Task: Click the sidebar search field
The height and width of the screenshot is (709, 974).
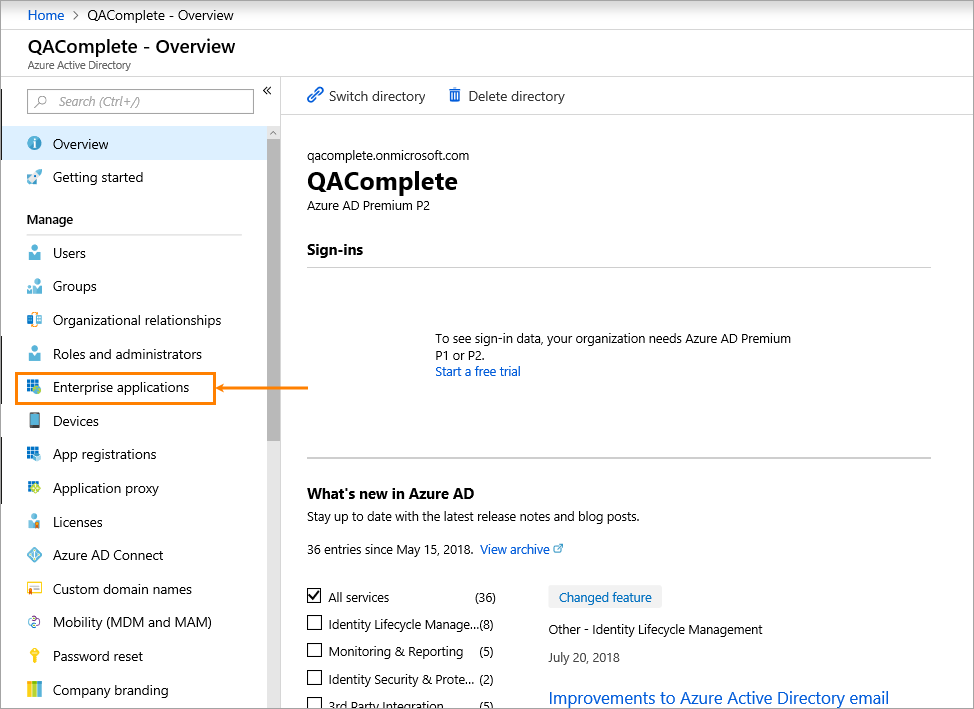Action: [x=141, y=101]
